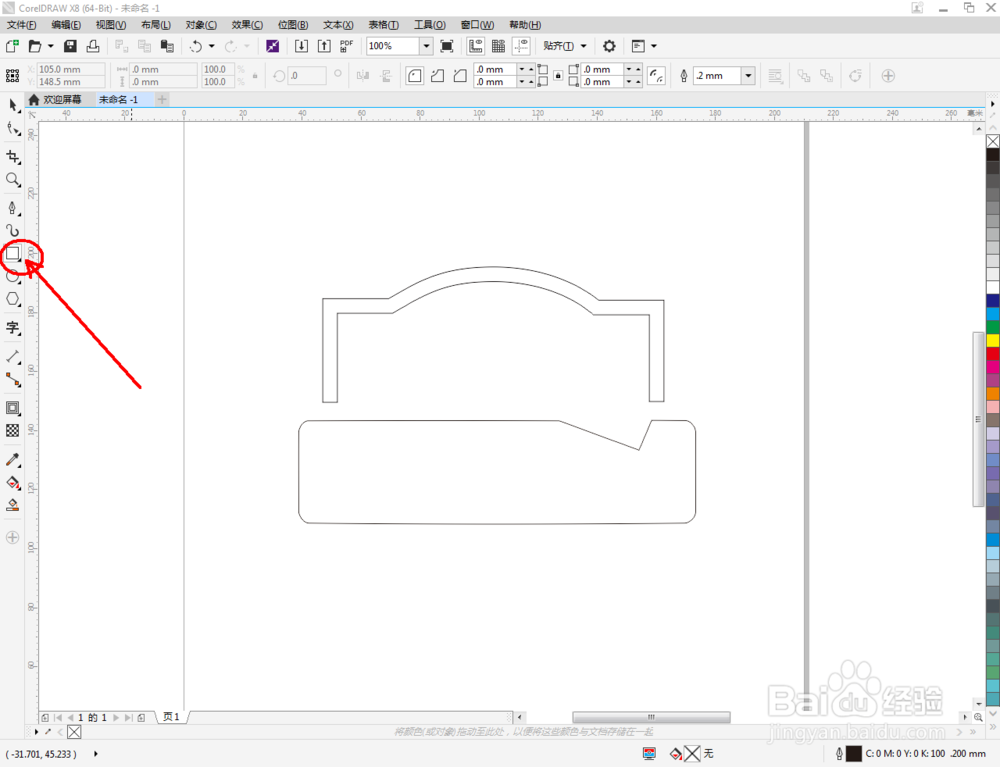Select the Drop Shadow tool
The height and width of the screenshot is (767, 1000).
coord(13,408)
